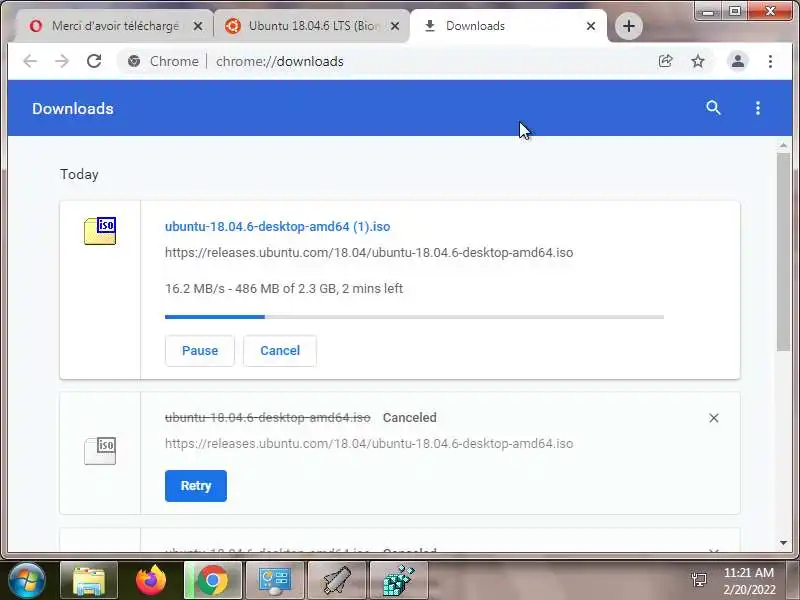800x600 pixels.
Task: Remove the first canceled ubuntu iso from list
Action: (714, 418)
